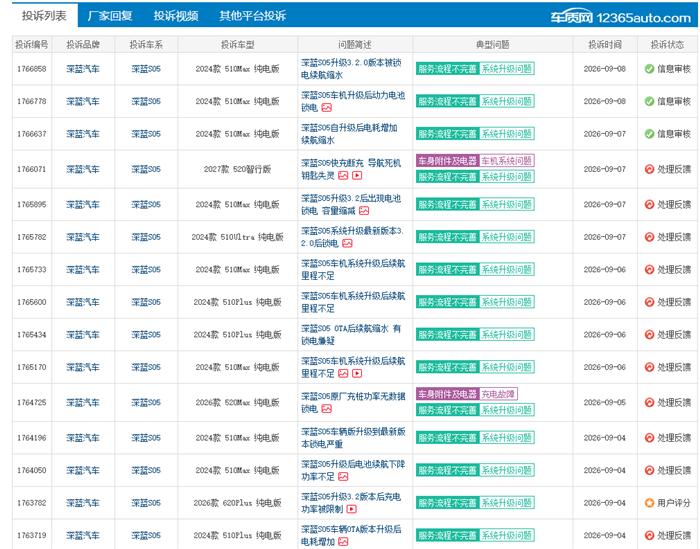Viewport: 700px width, 549px height.
Task: Open image icon on complaint 1765895 description
Action: tap(364, 211)
